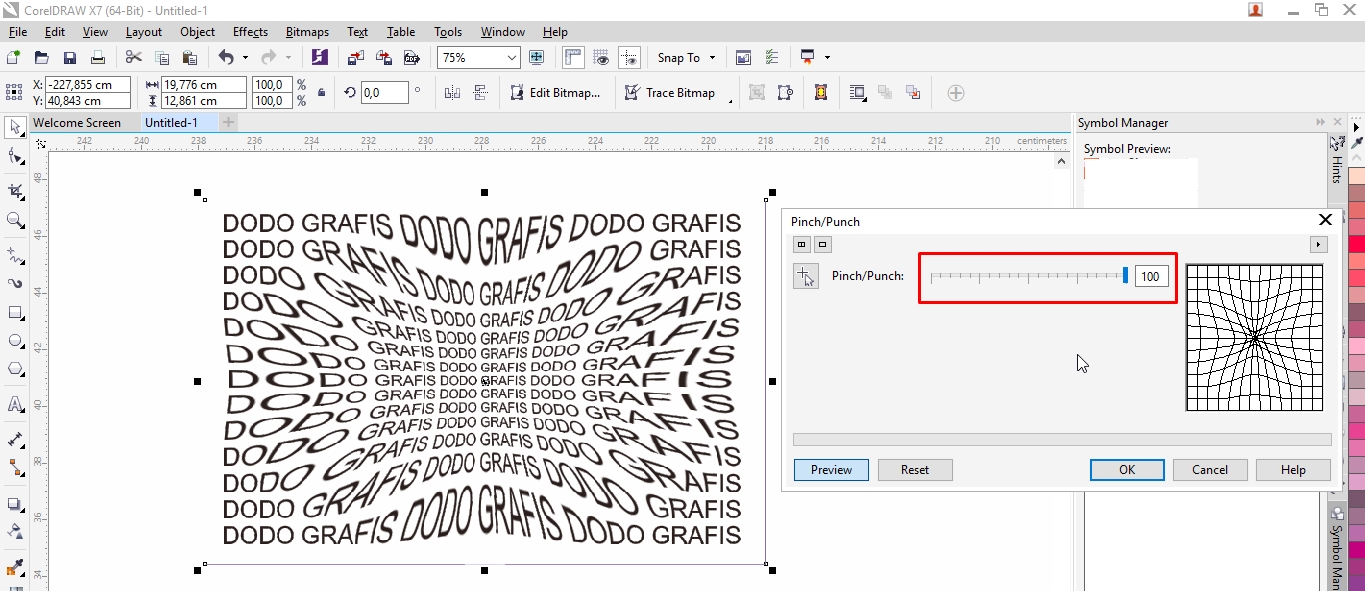This screenshot has height=591, width=1365.
Task: Open the Snap To dropdown
Action: coord(711,57)
